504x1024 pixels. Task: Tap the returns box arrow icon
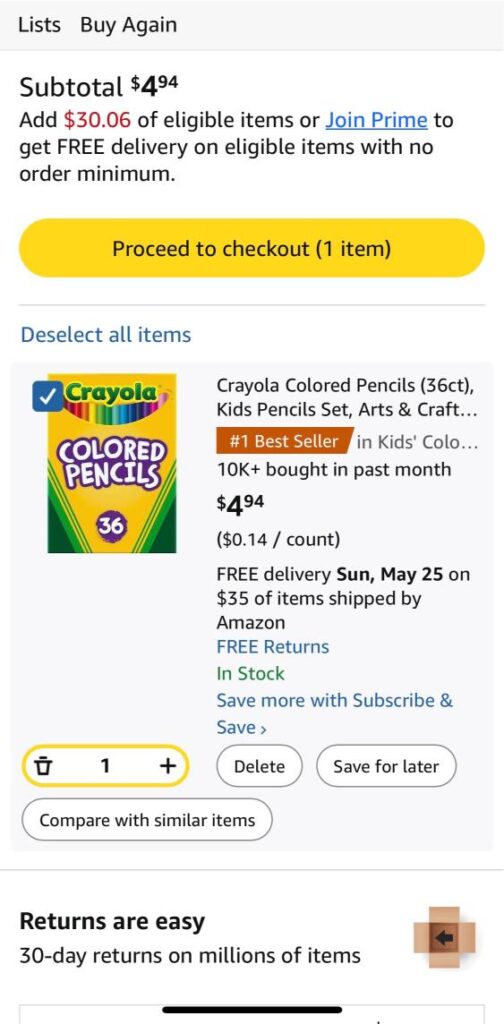tap(445, 937)
